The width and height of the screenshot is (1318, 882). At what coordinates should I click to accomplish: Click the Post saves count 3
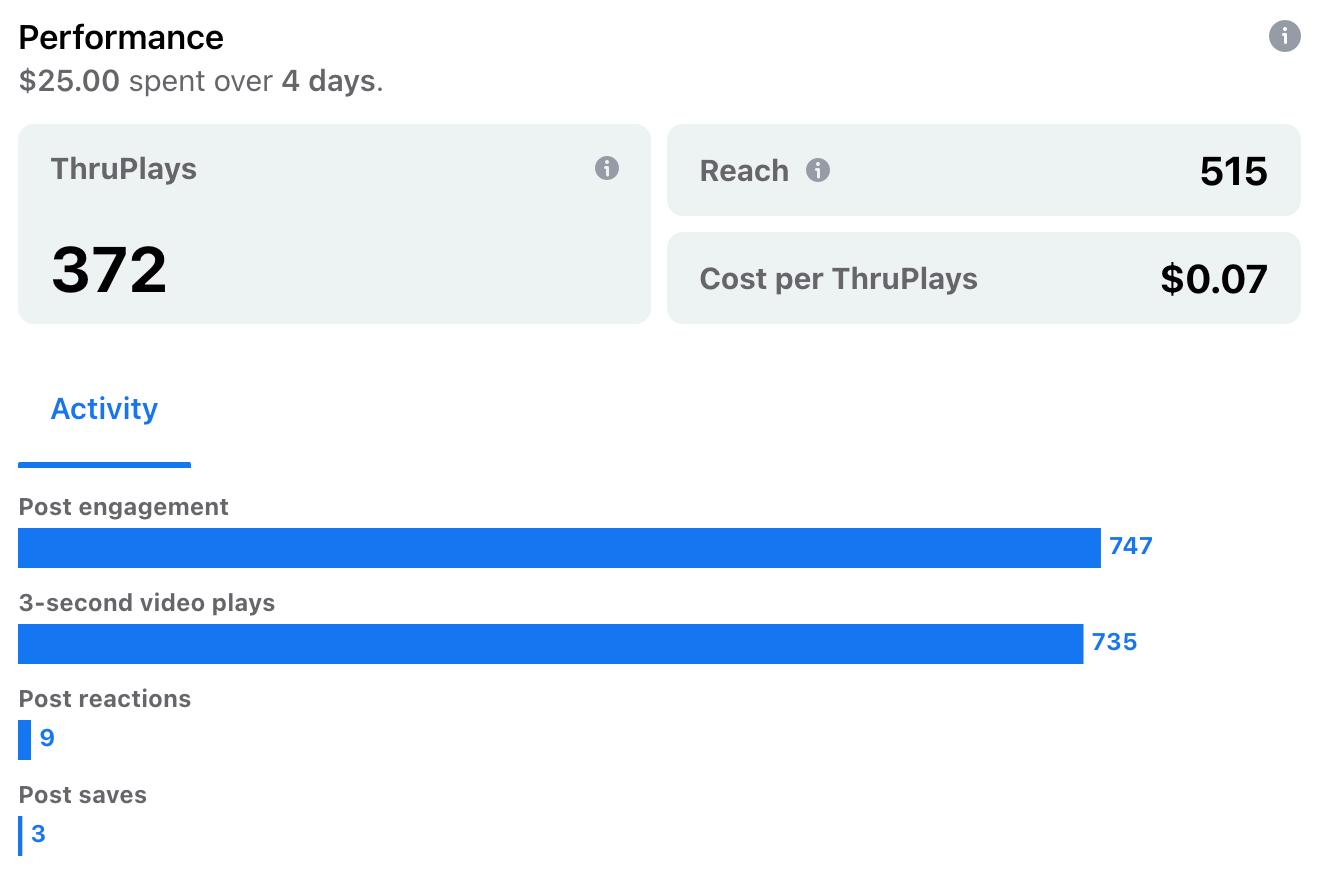(x=38, y=834)
